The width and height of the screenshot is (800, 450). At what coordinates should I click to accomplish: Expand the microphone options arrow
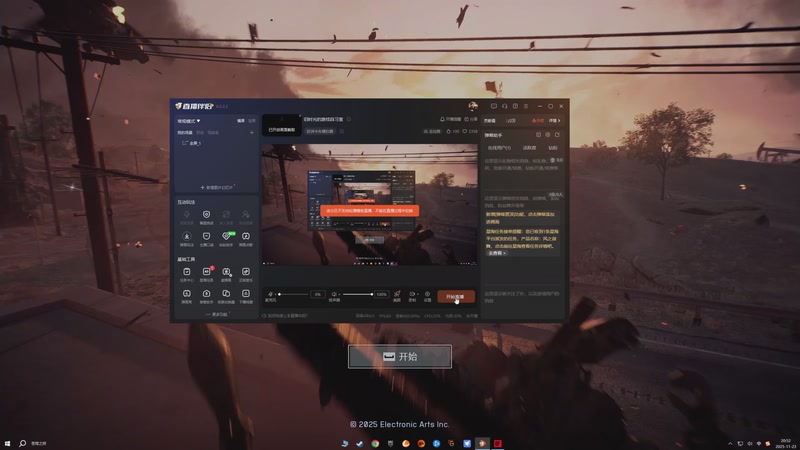(x=276, y=294)
